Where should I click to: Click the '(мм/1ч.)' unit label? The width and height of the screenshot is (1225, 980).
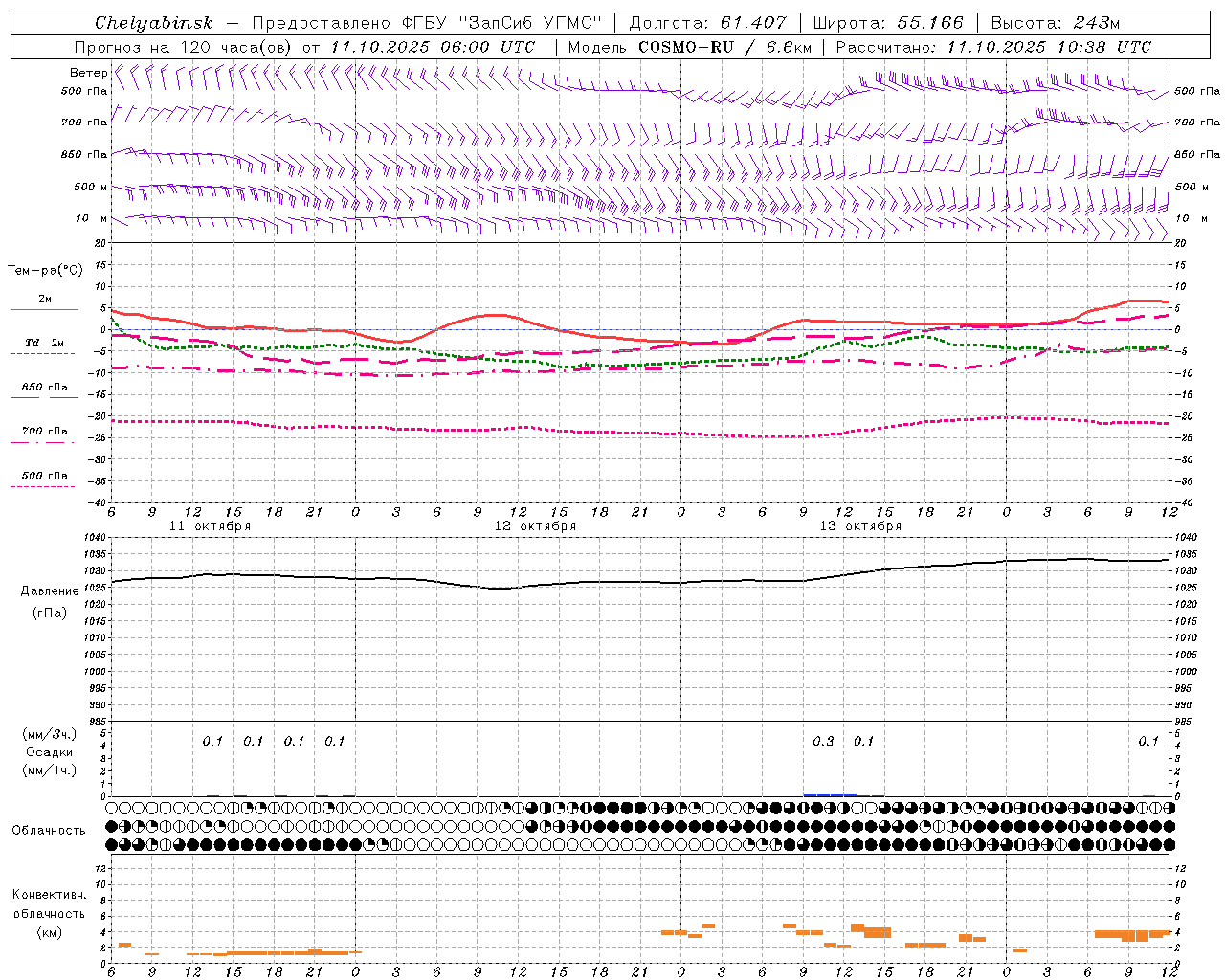50,770
